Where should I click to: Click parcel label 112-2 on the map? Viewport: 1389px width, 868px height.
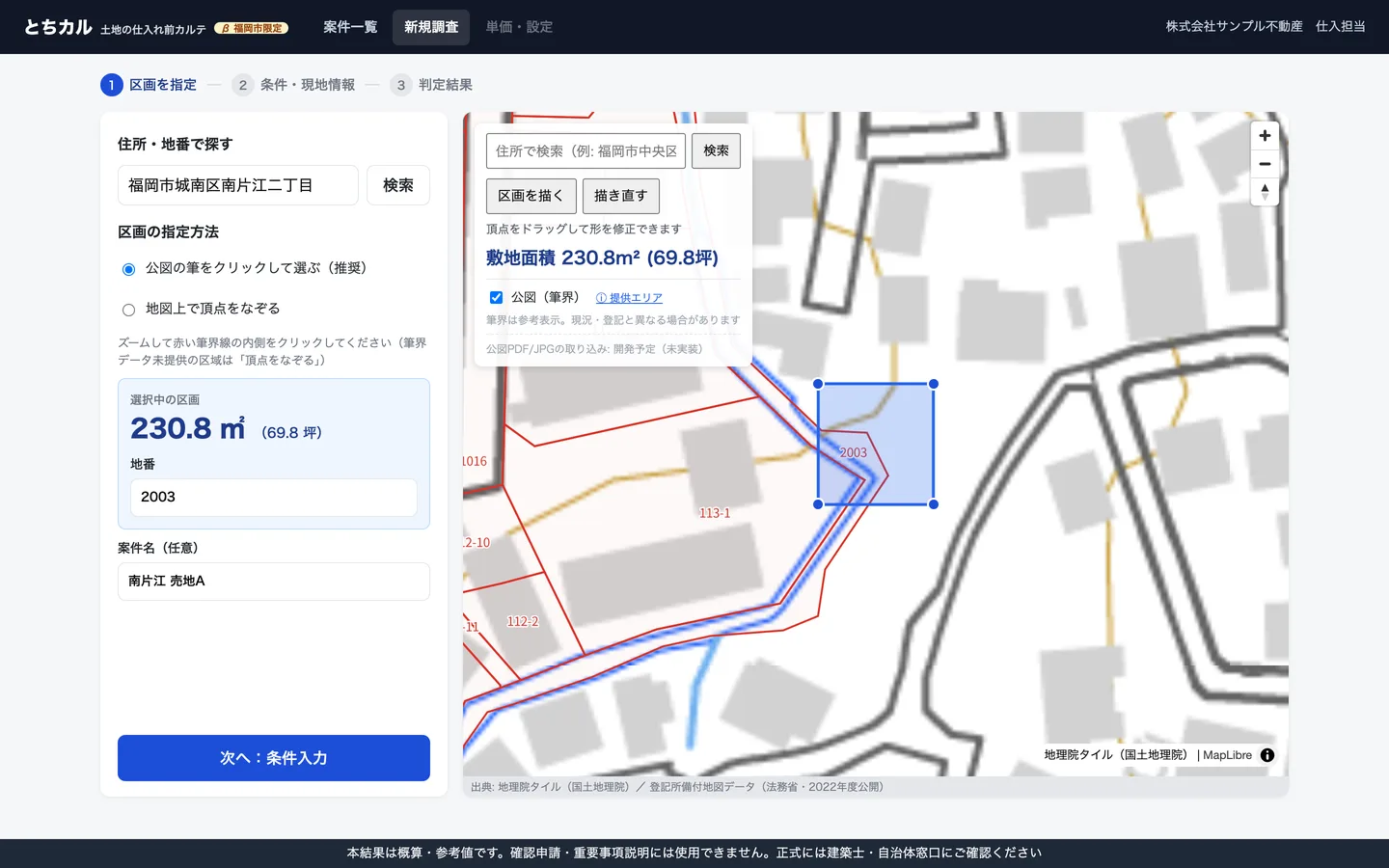(523, 622)
